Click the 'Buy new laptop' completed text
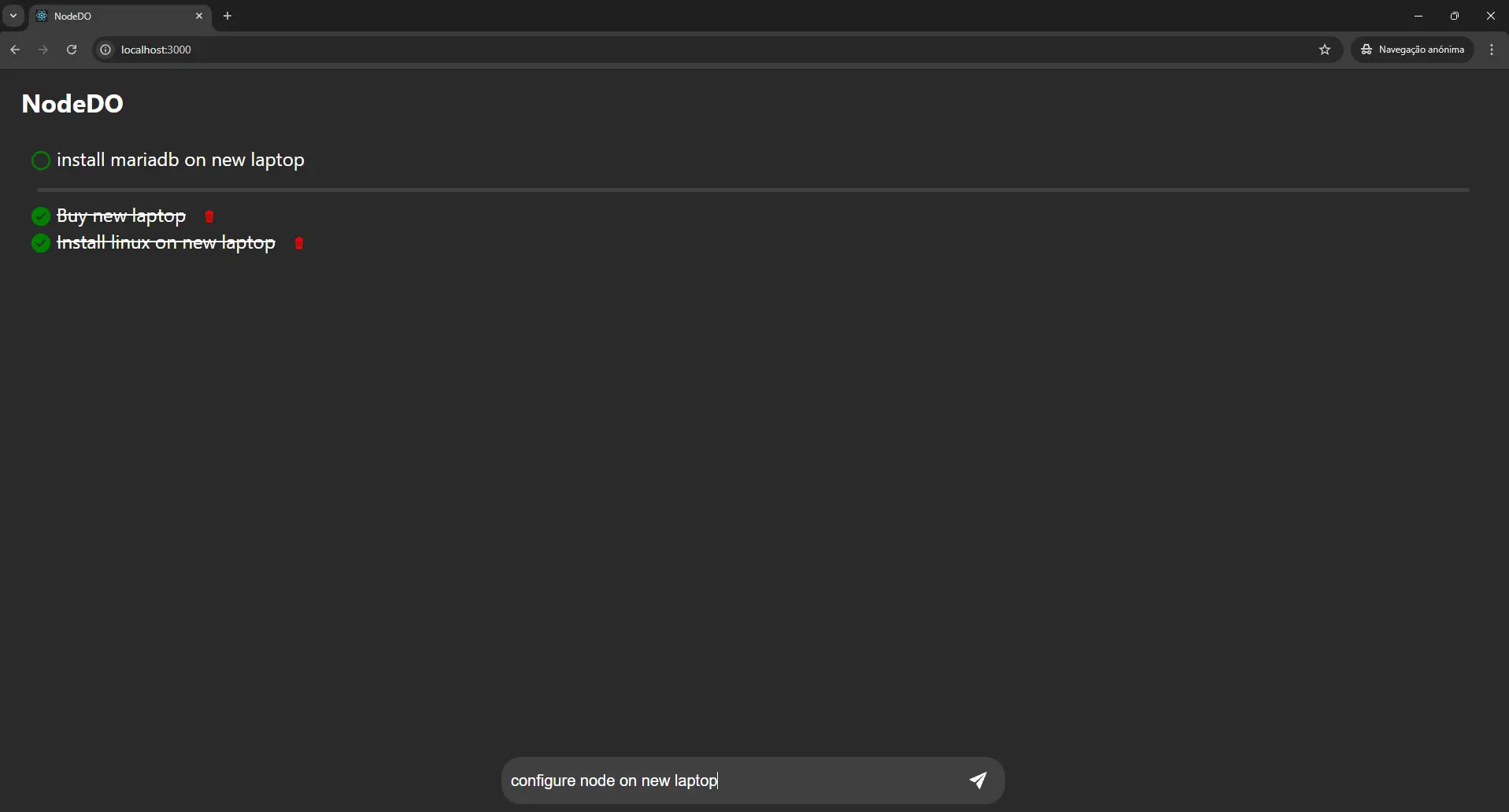 click(x=121, y=216)
